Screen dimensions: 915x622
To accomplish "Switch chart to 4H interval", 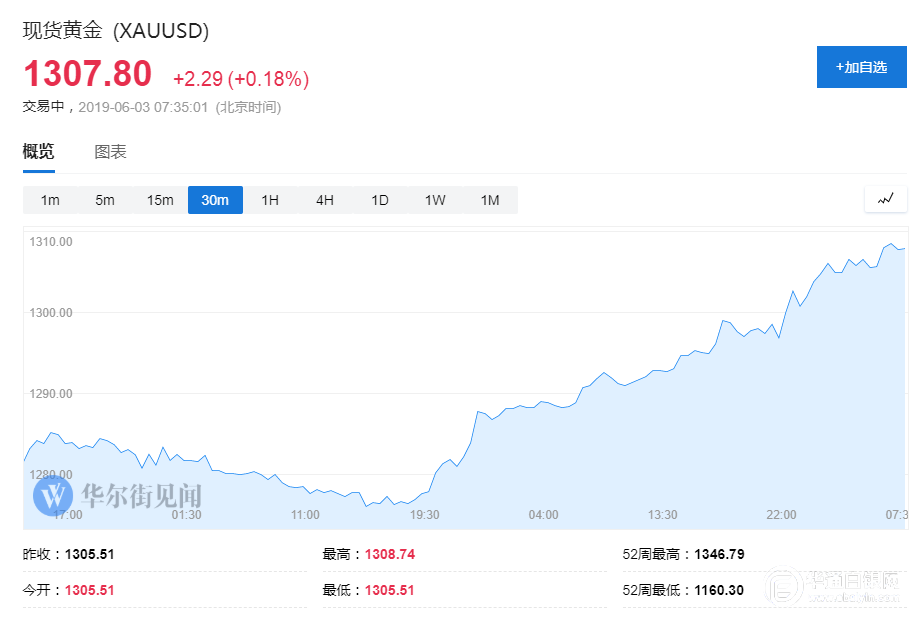I will pyautogui.click(x=325, y=200).
